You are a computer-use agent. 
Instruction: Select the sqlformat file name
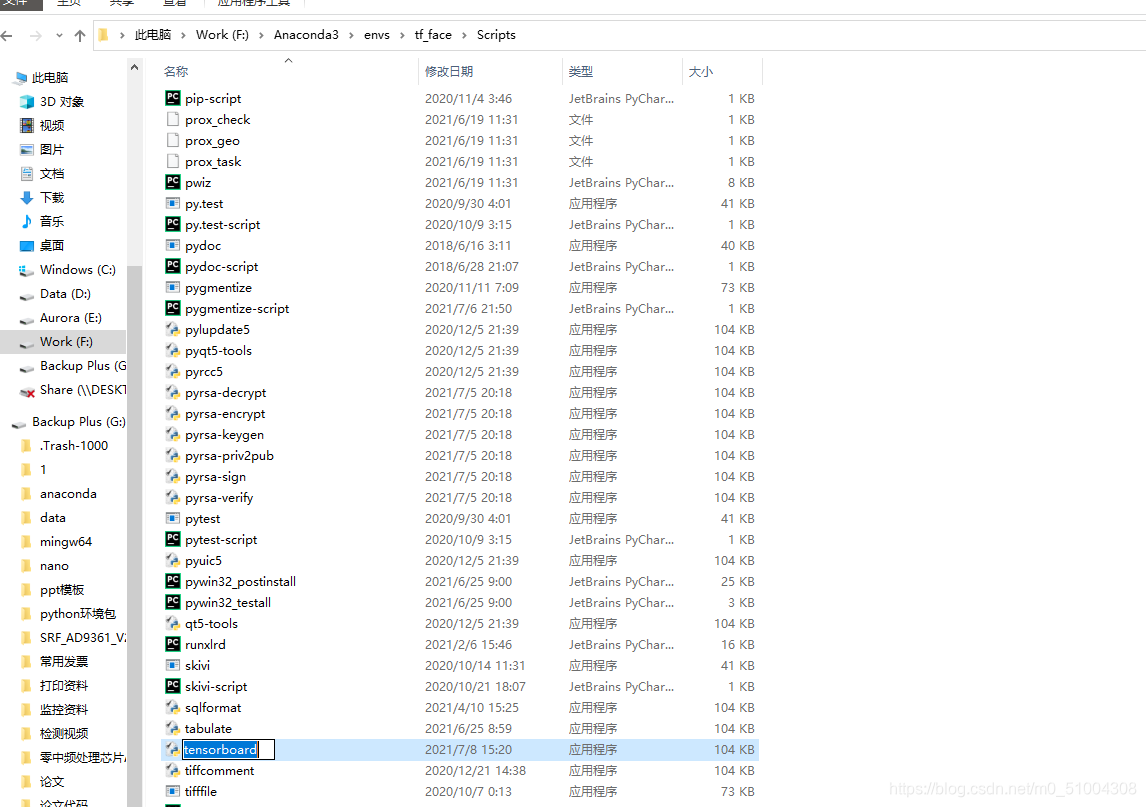point(213,708)
